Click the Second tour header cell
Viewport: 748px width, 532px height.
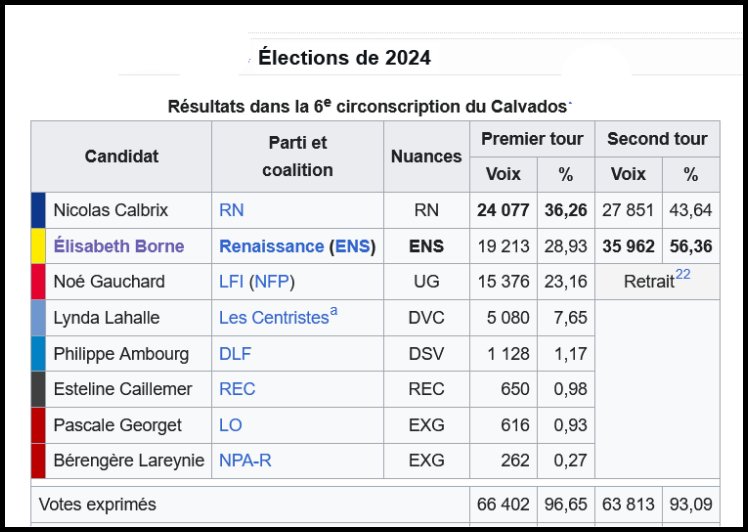click(657, 139)
